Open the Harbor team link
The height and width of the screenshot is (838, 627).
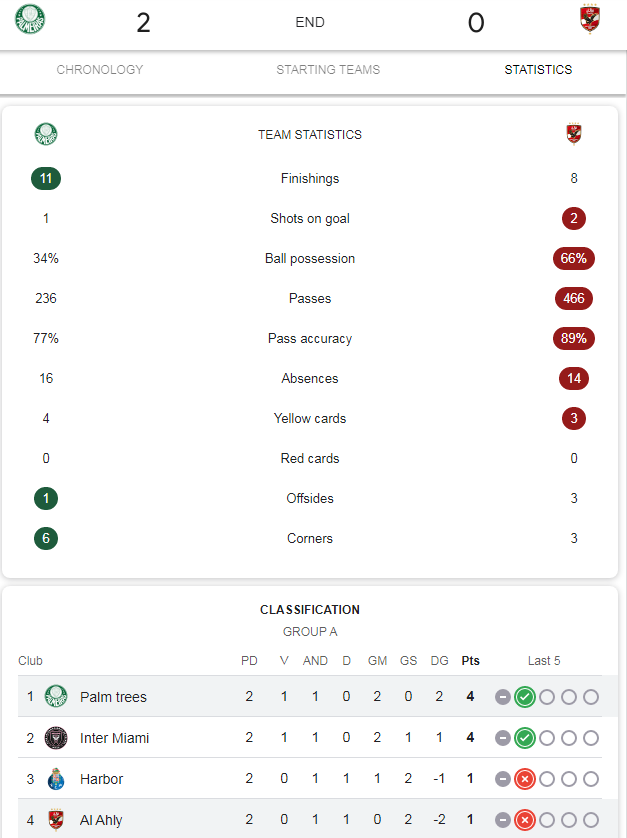pyautogui.click(x=102, y=779)
